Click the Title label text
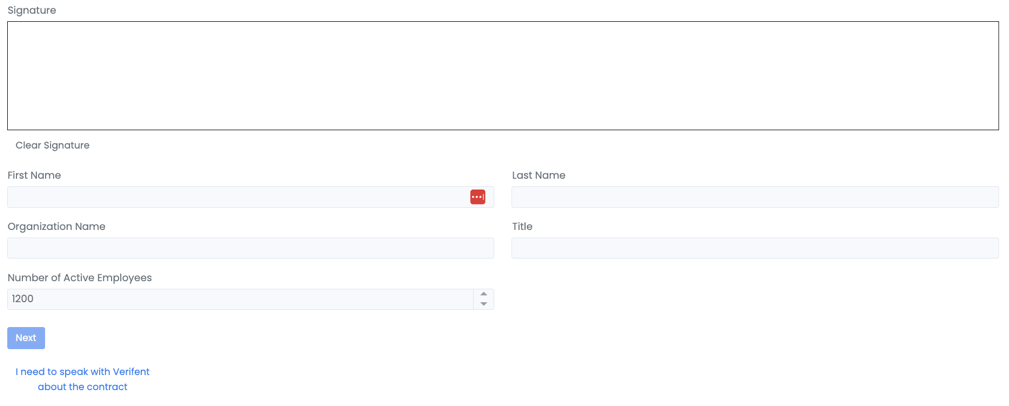 522,226
